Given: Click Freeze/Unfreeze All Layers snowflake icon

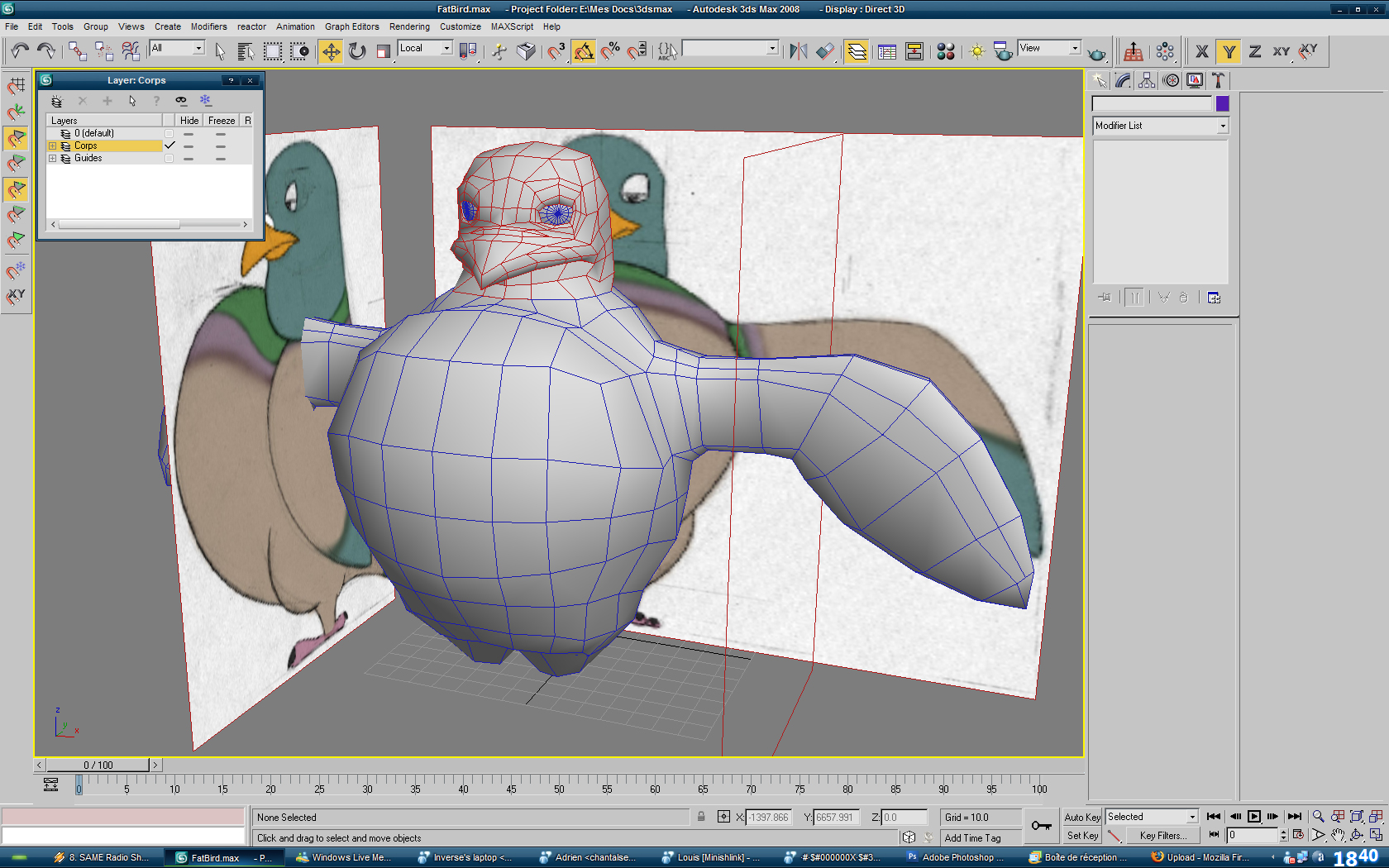Looking at the screenshot, I should pyautogui.click(x=206, y=100).
